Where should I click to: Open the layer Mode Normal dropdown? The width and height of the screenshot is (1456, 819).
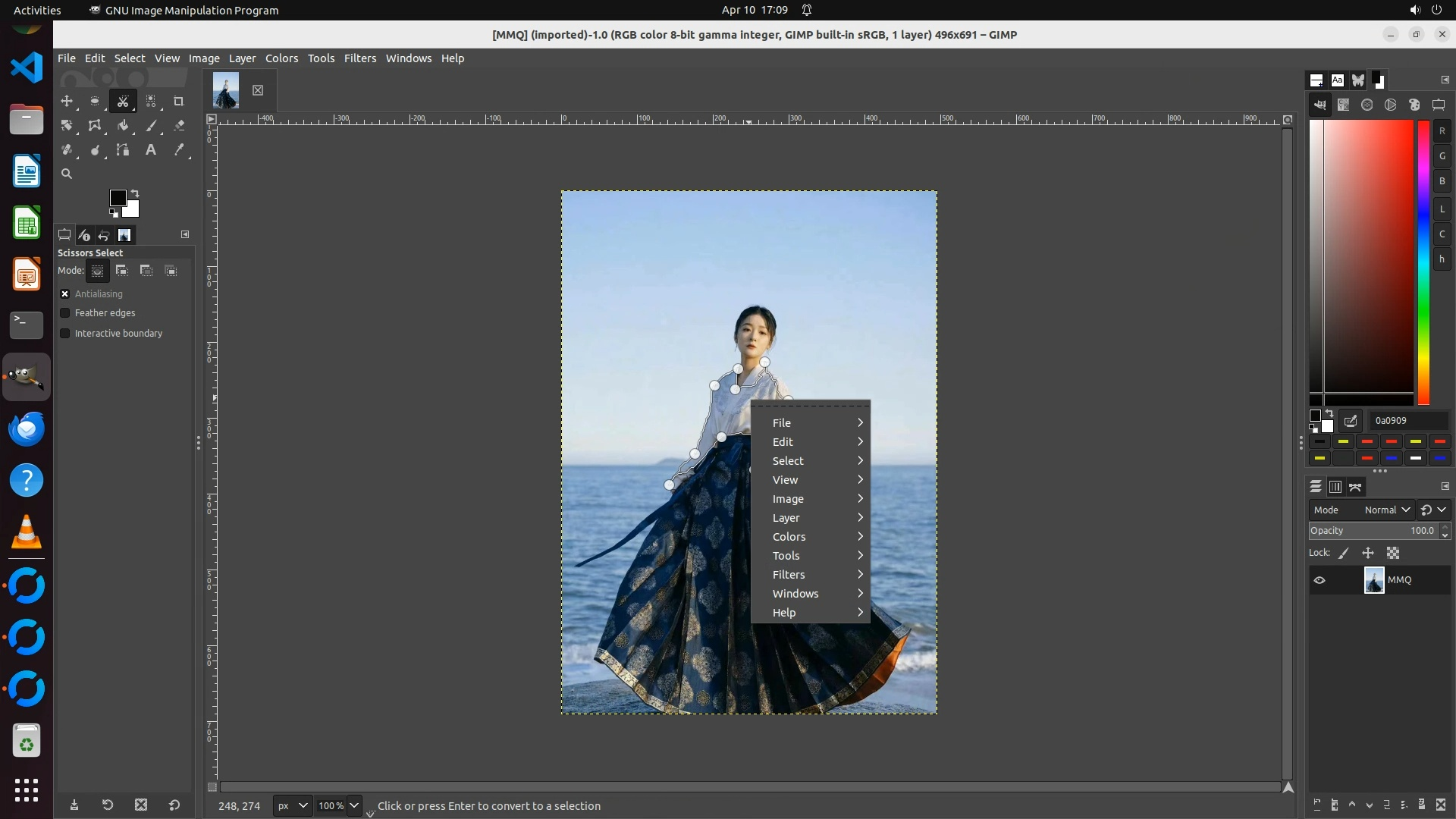(x=1386, y=510)
